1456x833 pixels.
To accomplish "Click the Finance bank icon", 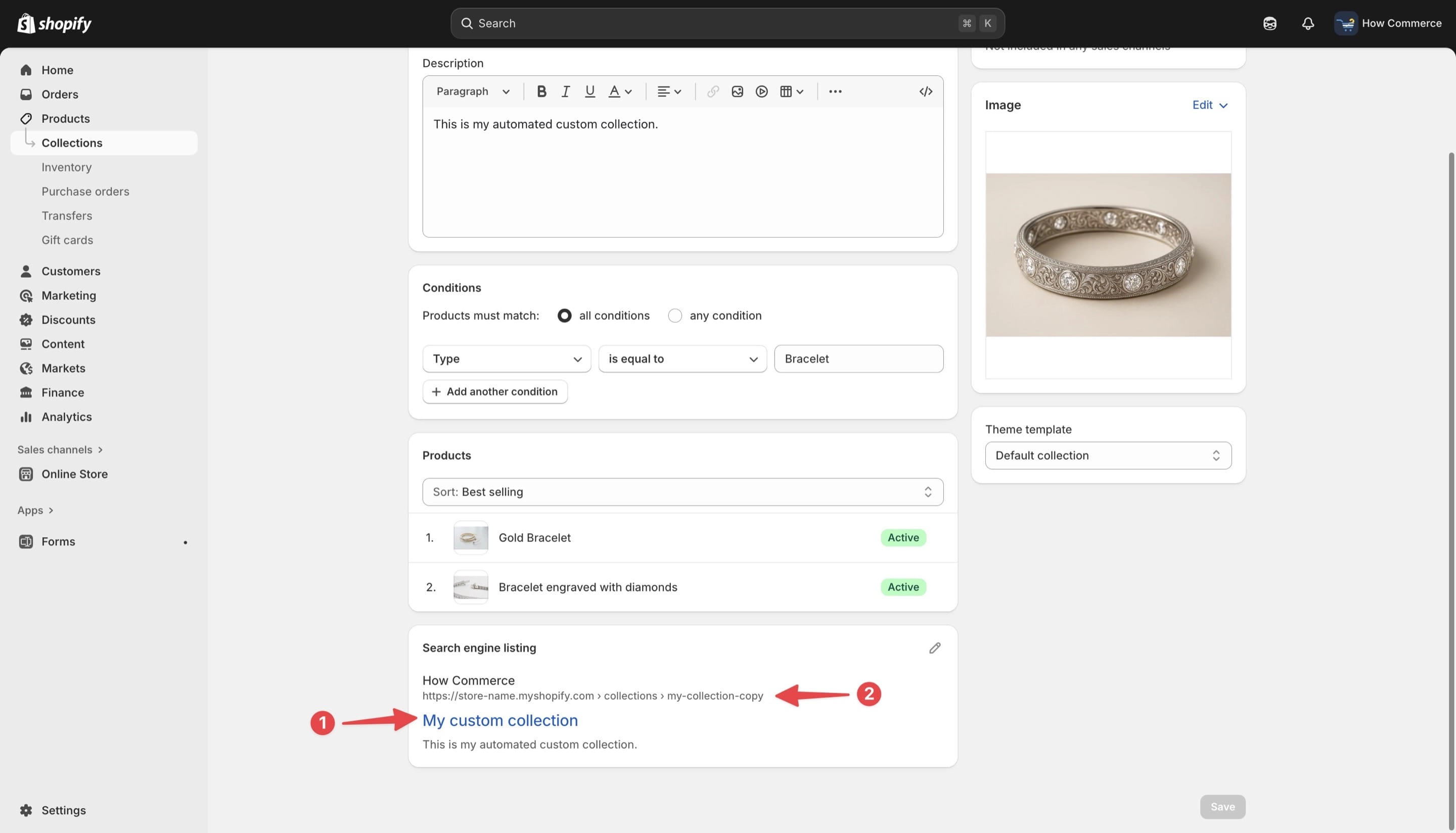I will point(26,392).
